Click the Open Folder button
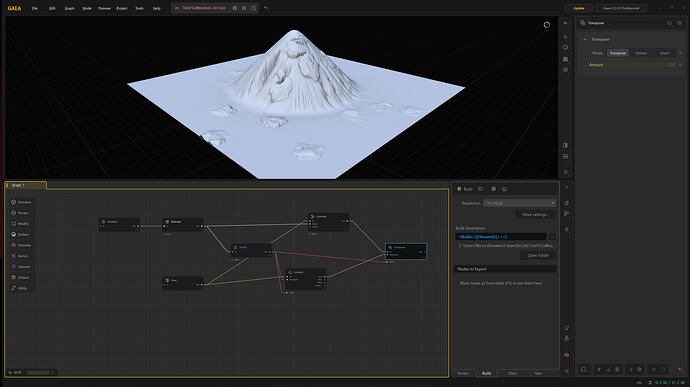The image size is (690, 387). click(538, 255)
